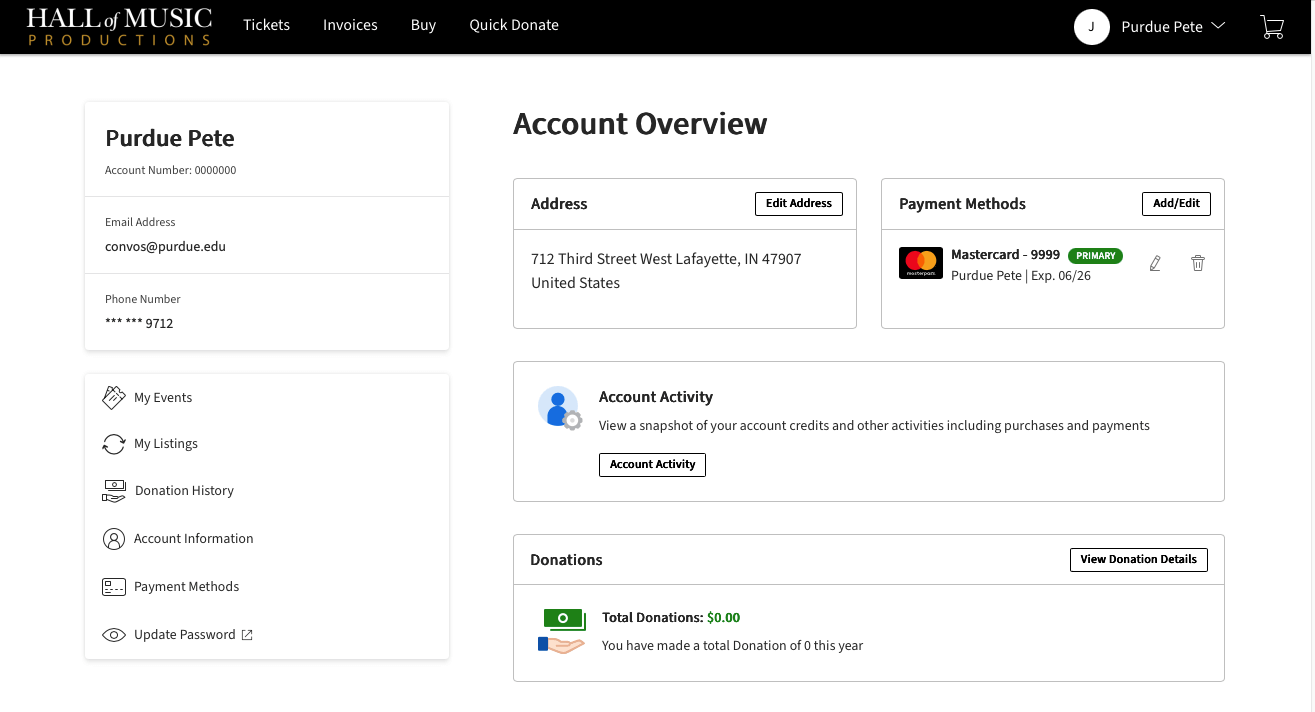The image size is (1315, 712).
Task: Click the Address card heading
Action: tap(559, 204)
